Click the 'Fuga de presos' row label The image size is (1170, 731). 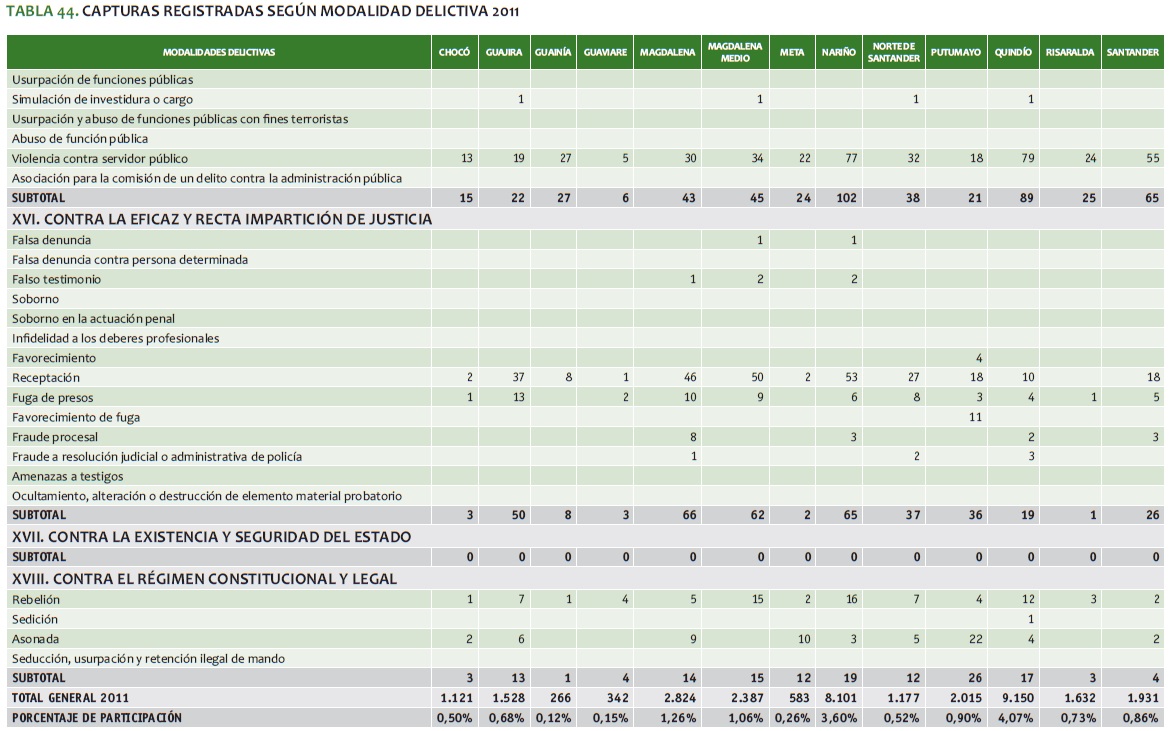coord(54,397)
